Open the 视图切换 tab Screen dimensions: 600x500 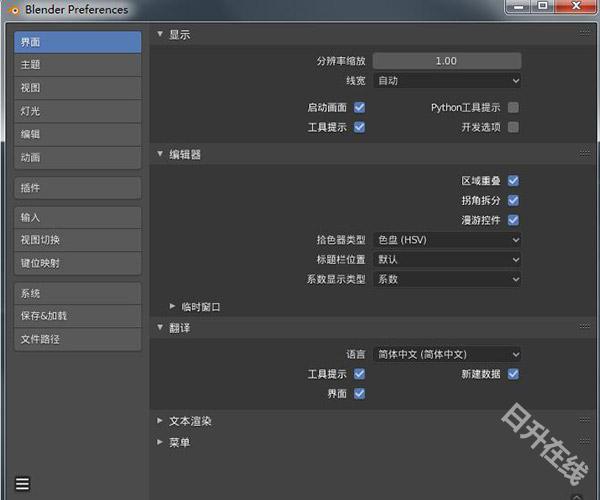(78, 240)
